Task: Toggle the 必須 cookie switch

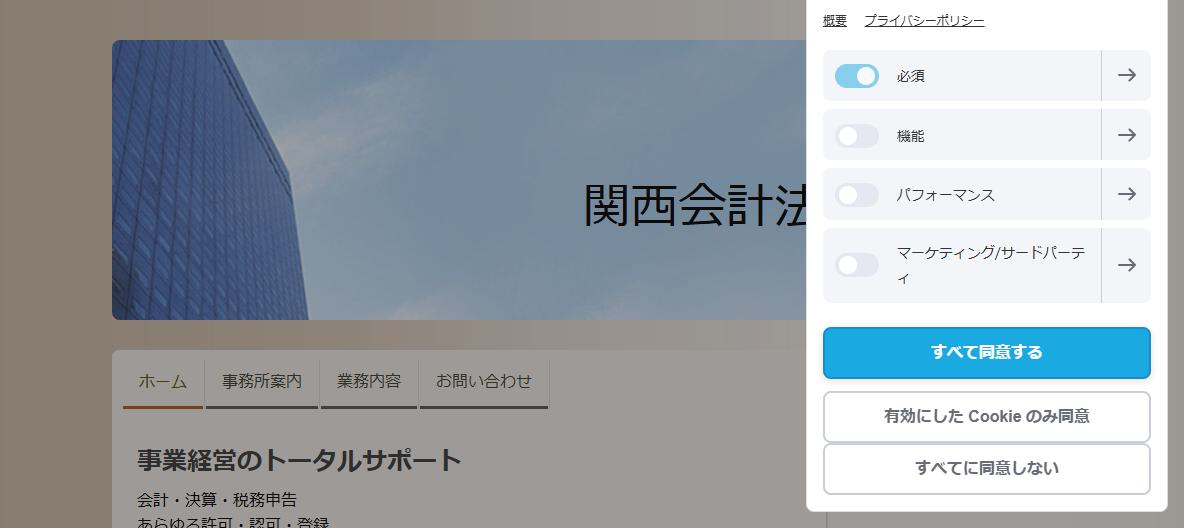Action: click(x=857, y=76)
